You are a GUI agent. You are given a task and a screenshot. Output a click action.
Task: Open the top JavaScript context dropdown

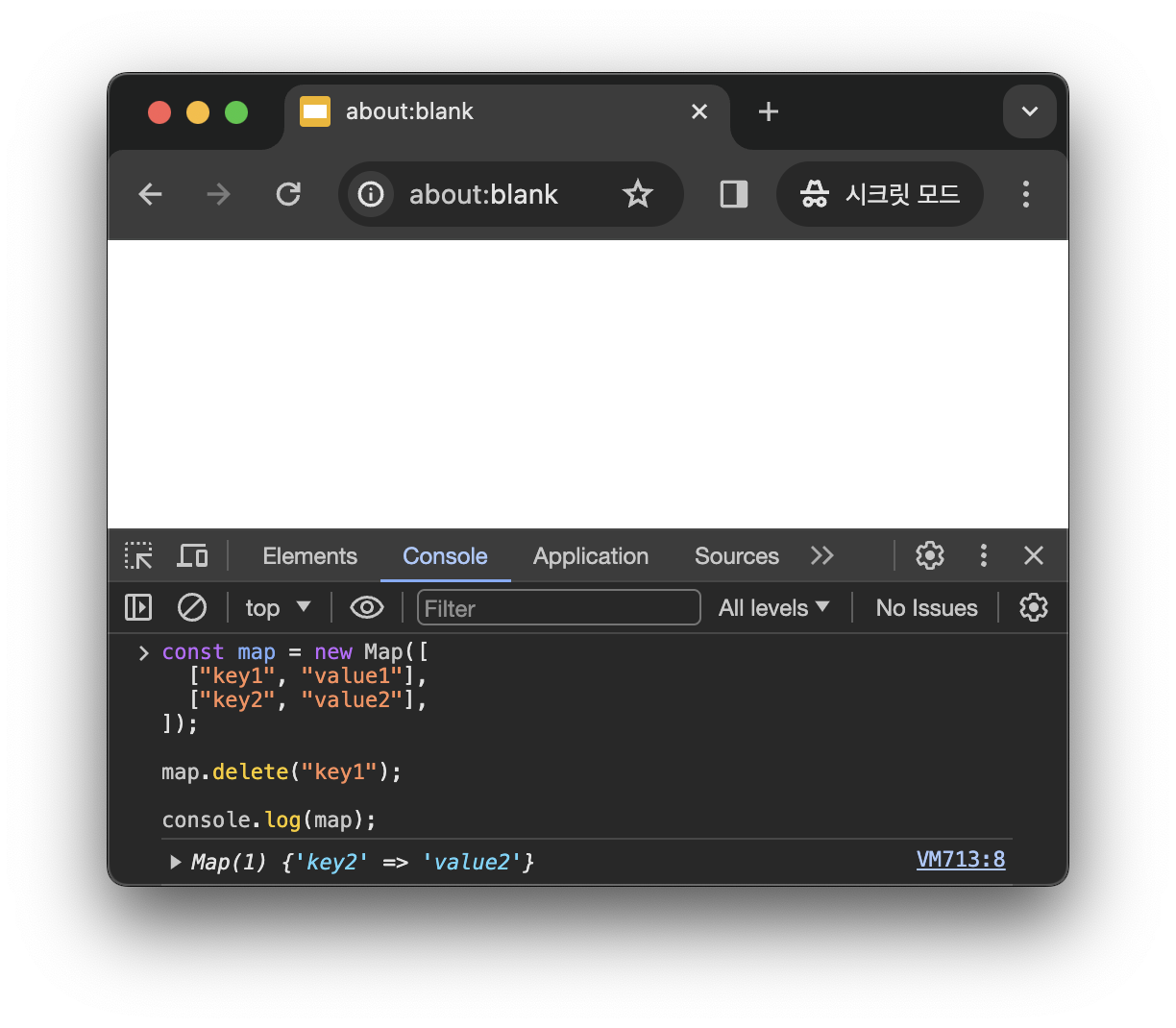278,607
